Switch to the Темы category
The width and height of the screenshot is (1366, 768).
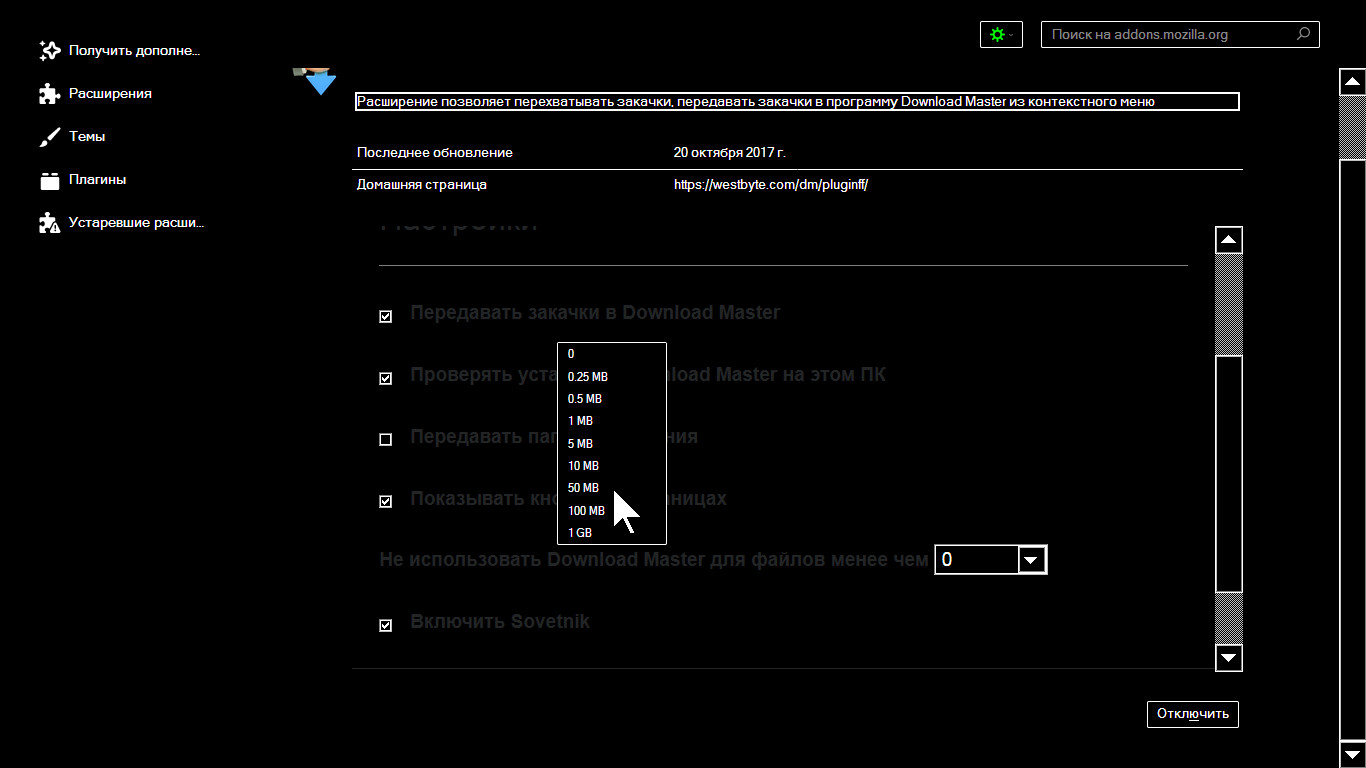point(87,137)
